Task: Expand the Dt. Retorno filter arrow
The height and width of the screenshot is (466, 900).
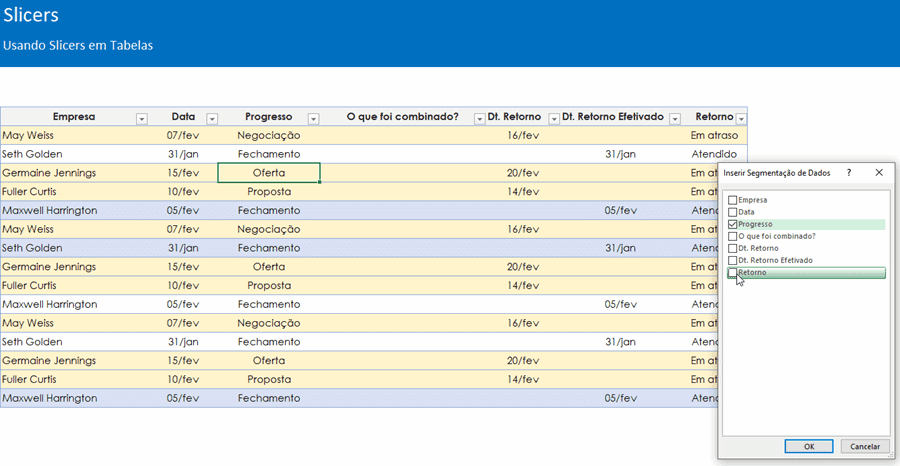Action: pyautogui.click(x=549, y=118)
